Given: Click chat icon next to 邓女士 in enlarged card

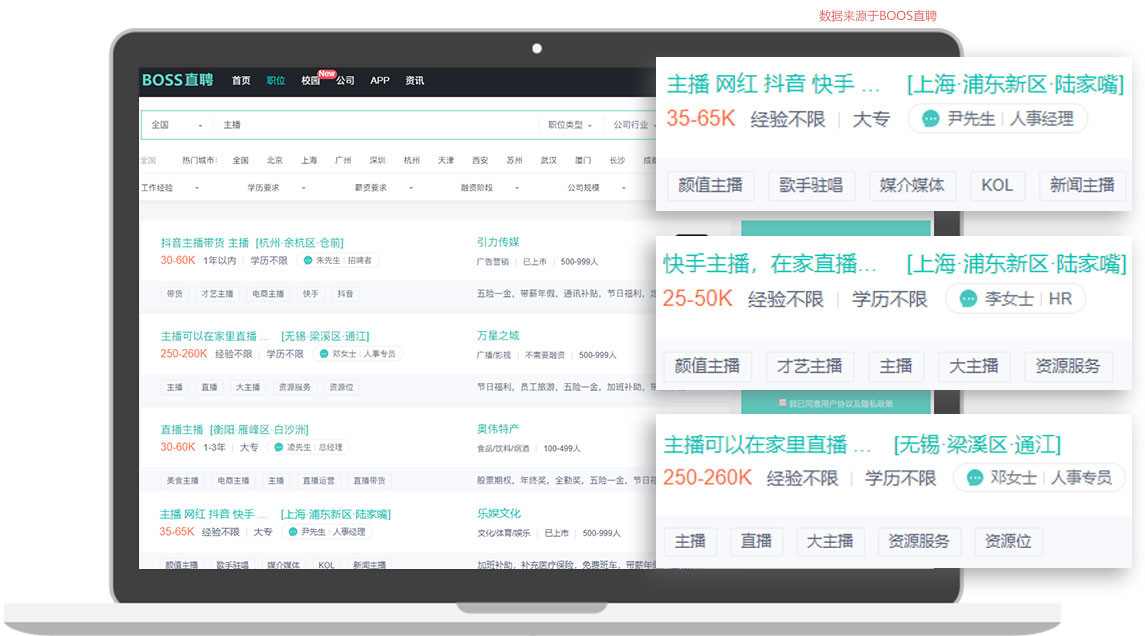Looking at the screenshot, I should click(972, 478).
